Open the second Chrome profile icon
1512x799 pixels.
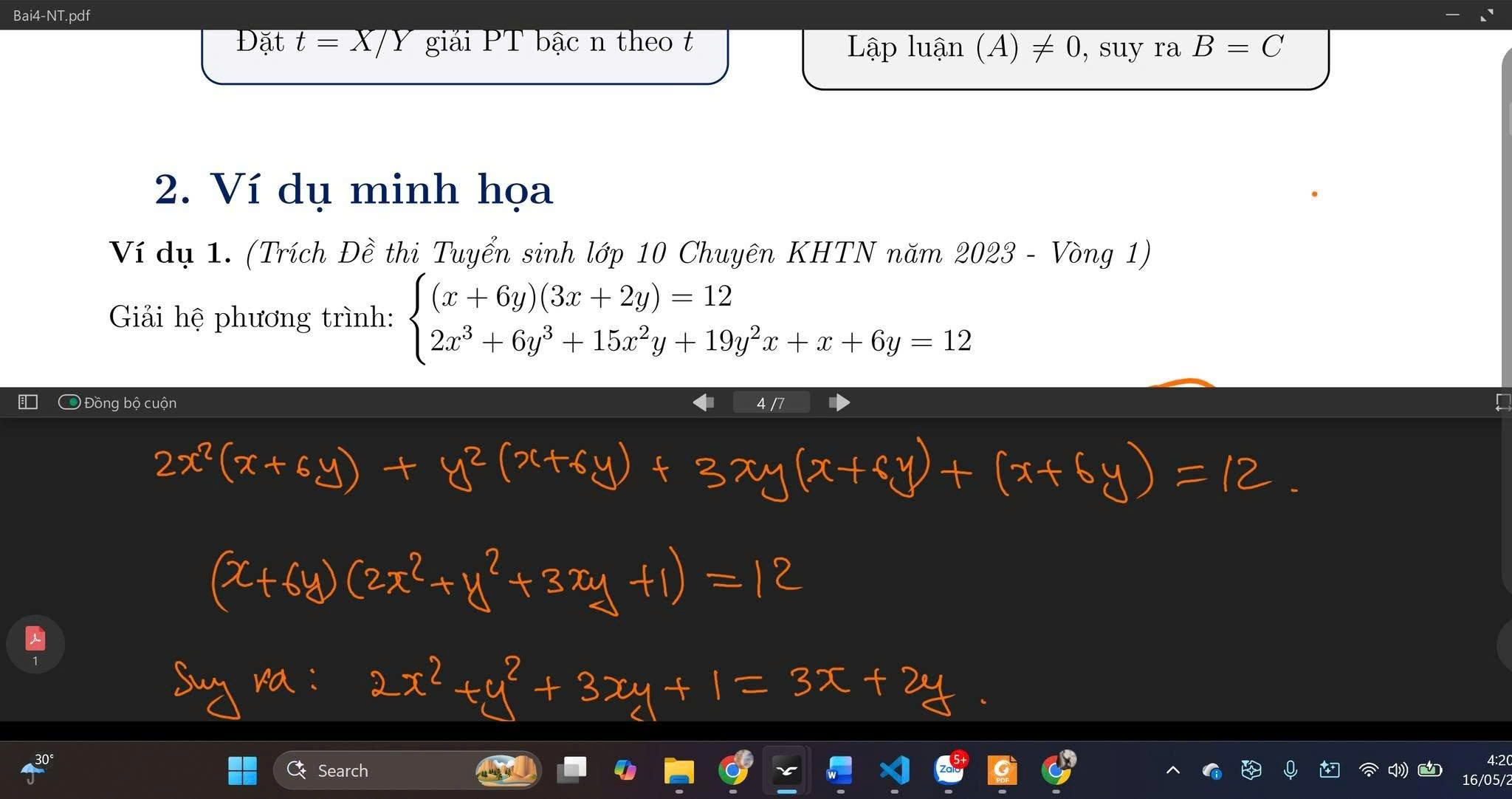(x=1057, y=769)
